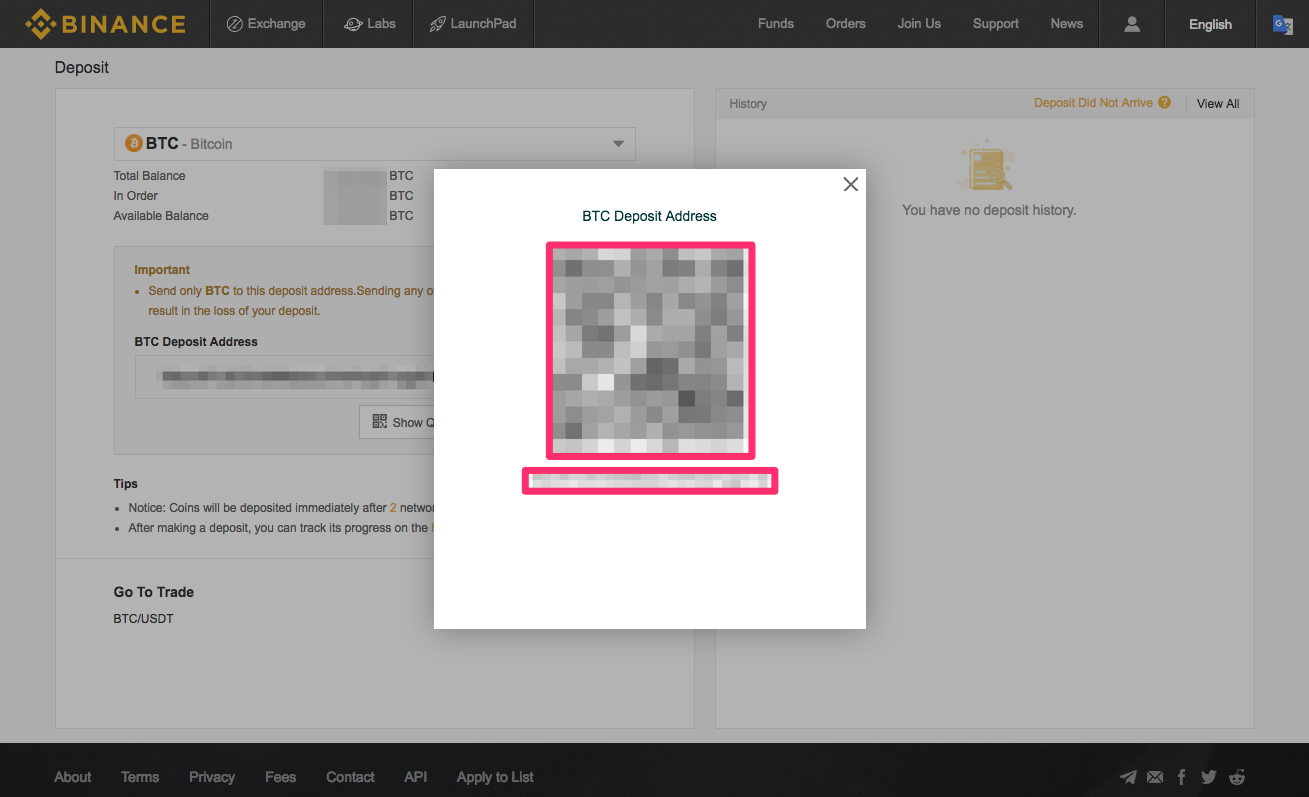Open the Exchange menu
This screenshot has width=1309, height=797.
pyautogui.click(x=266, y=24)
